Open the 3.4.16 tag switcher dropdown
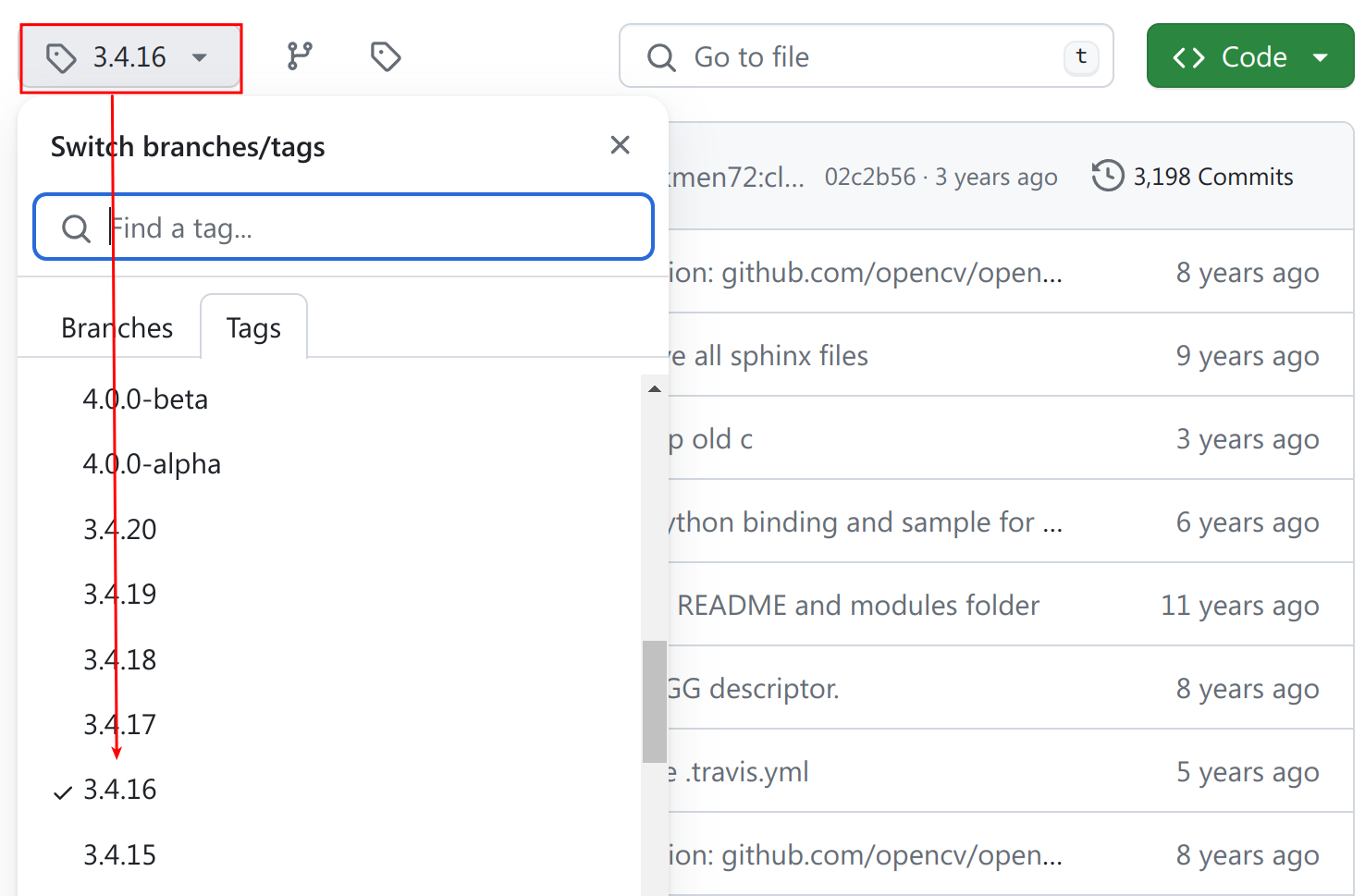The height and width of the screenshot is (896, 1365). point(130,57)
